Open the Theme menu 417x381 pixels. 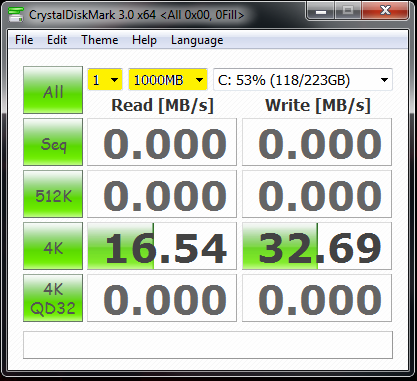point(100,40)
